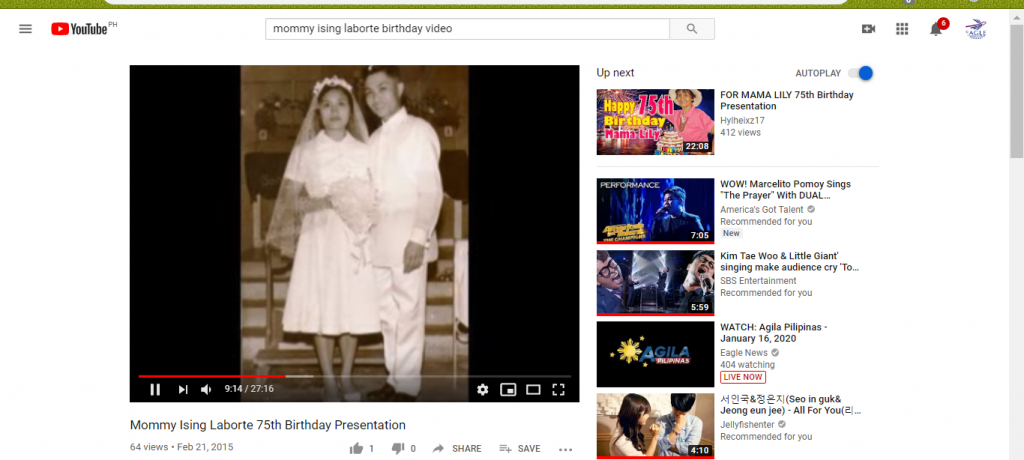Open the hamburger guide menu
This screenshot has height=460, width=1024.
click(x=25, y=29)
